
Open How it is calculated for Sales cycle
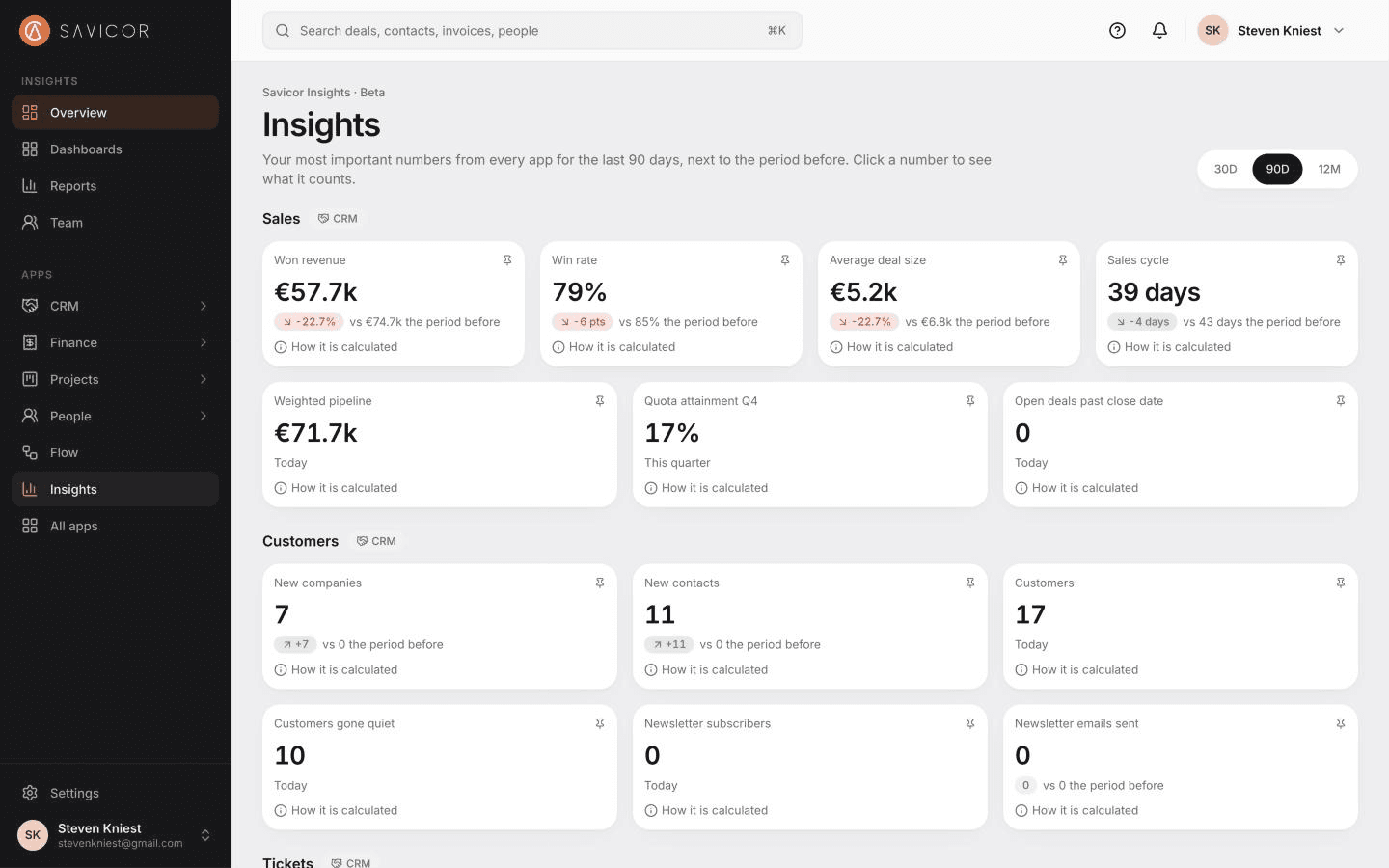point(1169,347)
